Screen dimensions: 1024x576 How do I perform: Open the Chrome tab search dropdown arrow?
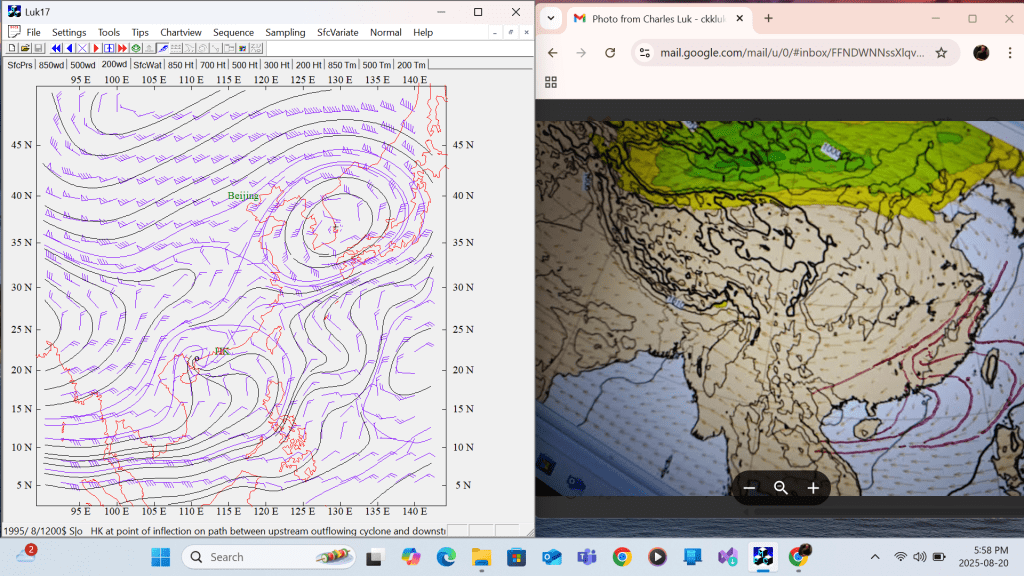click(x=551, y=18)
